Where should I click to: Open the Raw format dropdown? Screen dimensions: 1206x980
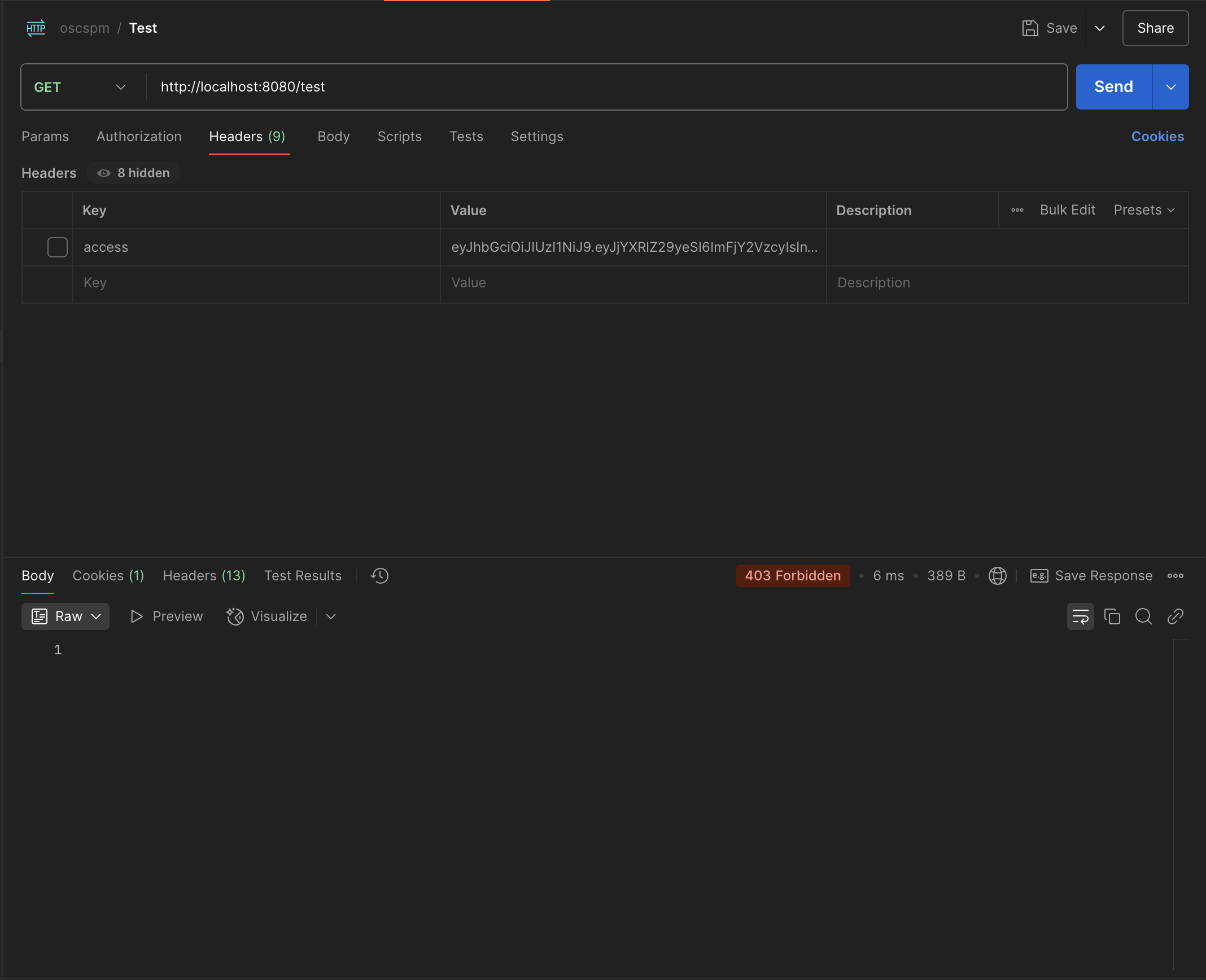(65, 616)
